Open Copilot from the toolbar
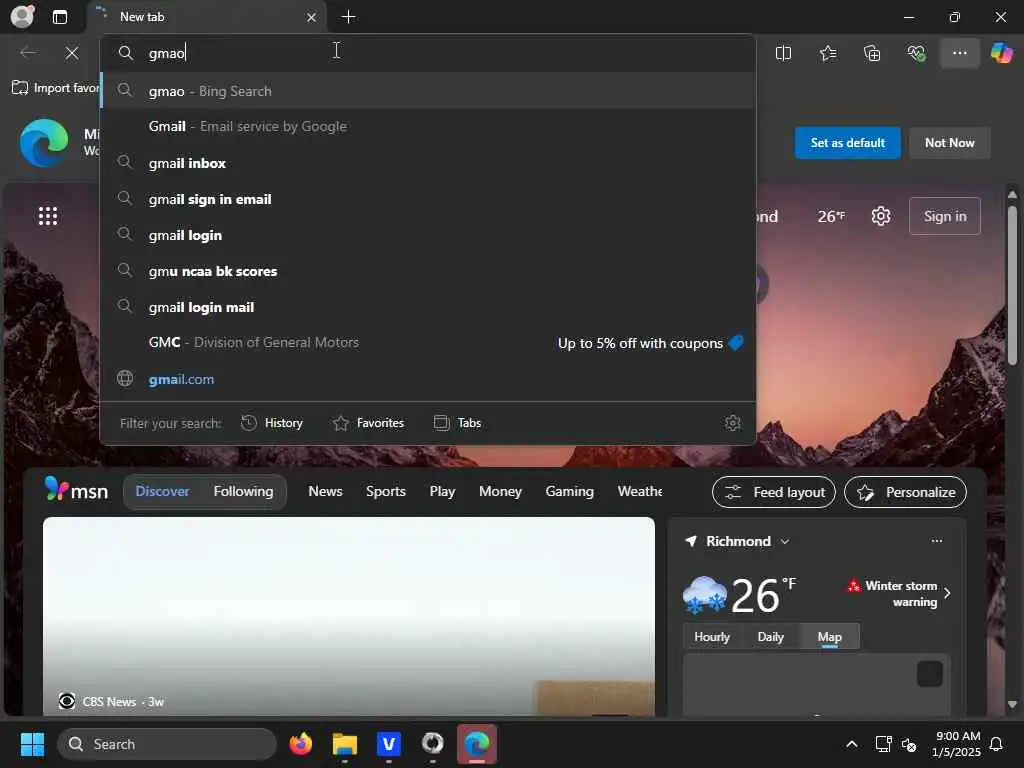The width and height of the screenshot is (1024, 768). coord(1001,53)
